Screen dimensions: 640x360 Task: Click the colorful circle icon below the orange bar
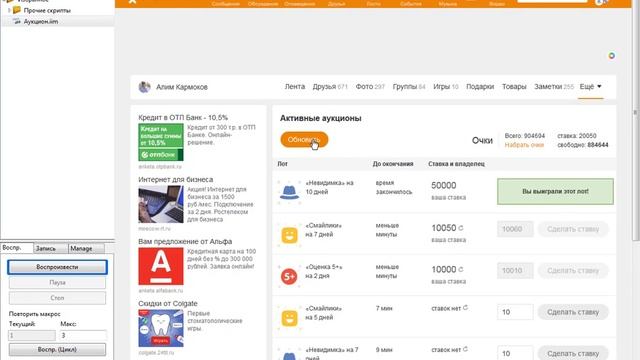click(x=611, y=56)
